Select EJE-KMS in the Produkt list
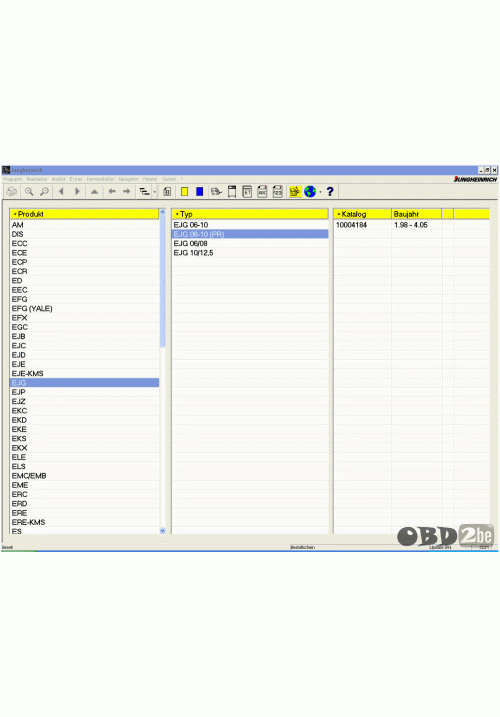 pos(84,374)
